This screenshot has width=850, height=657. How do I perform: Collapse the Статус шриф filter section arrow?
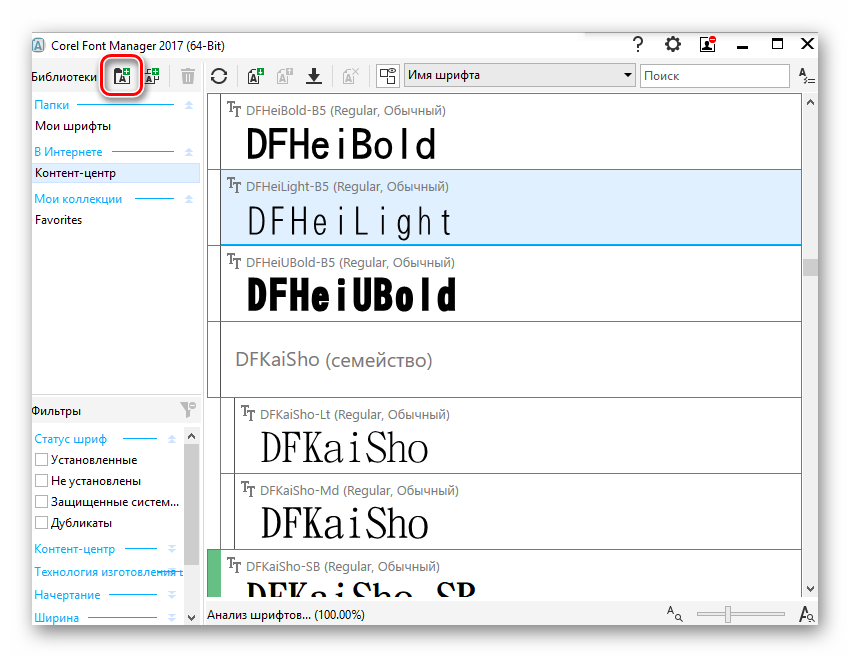[172, 439]
